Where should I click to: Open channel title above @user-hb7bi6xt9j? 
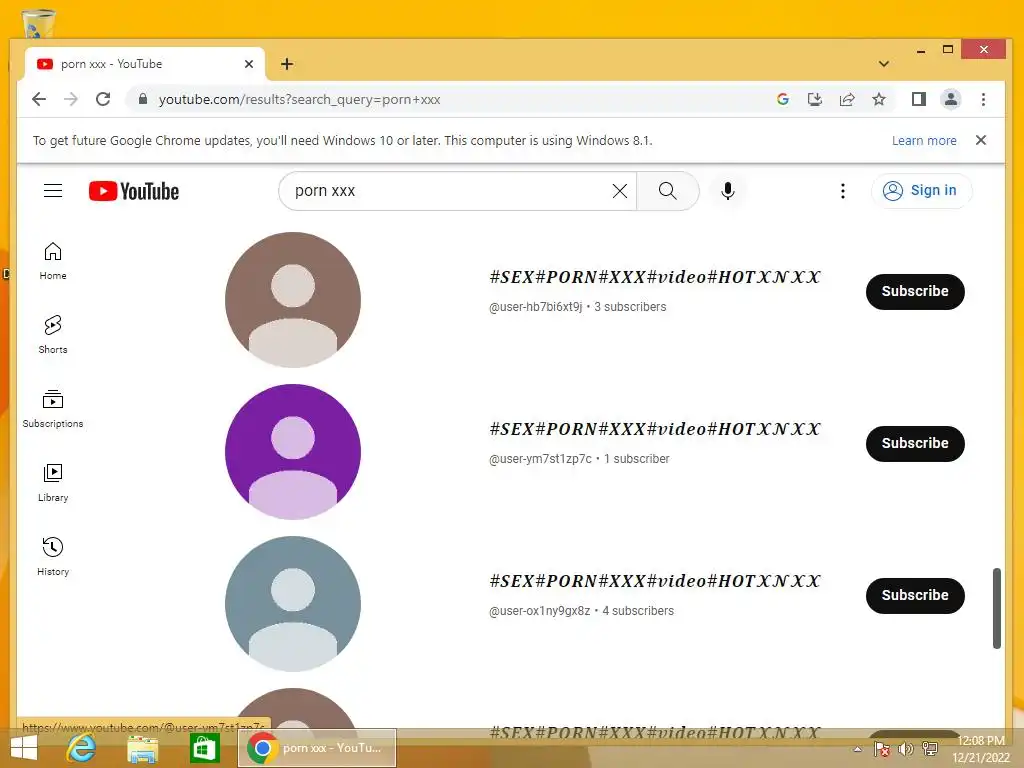pyautogui.click(x=654, y=278)
